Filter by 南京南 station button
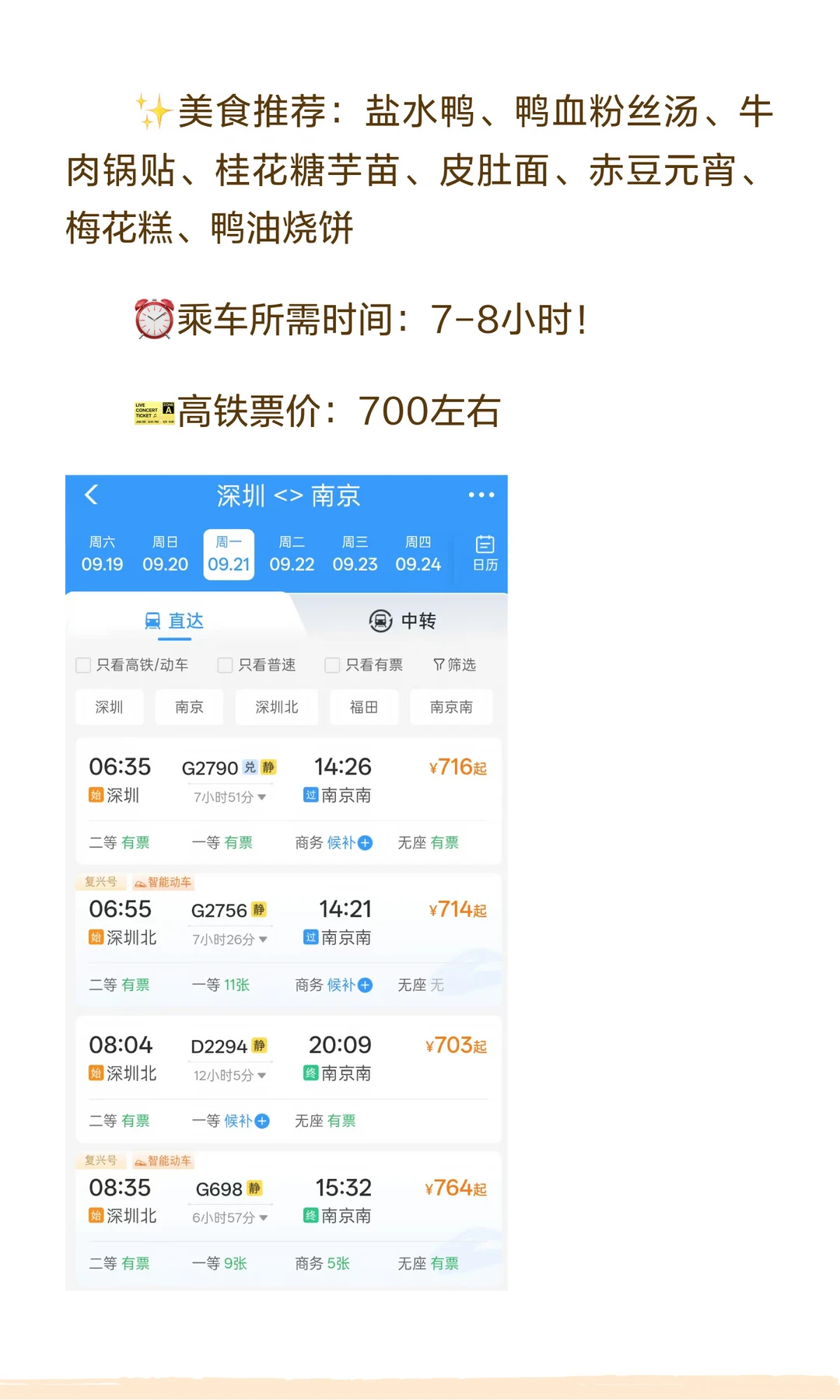The image size is (840, 1400). click(x=451, y=707)
